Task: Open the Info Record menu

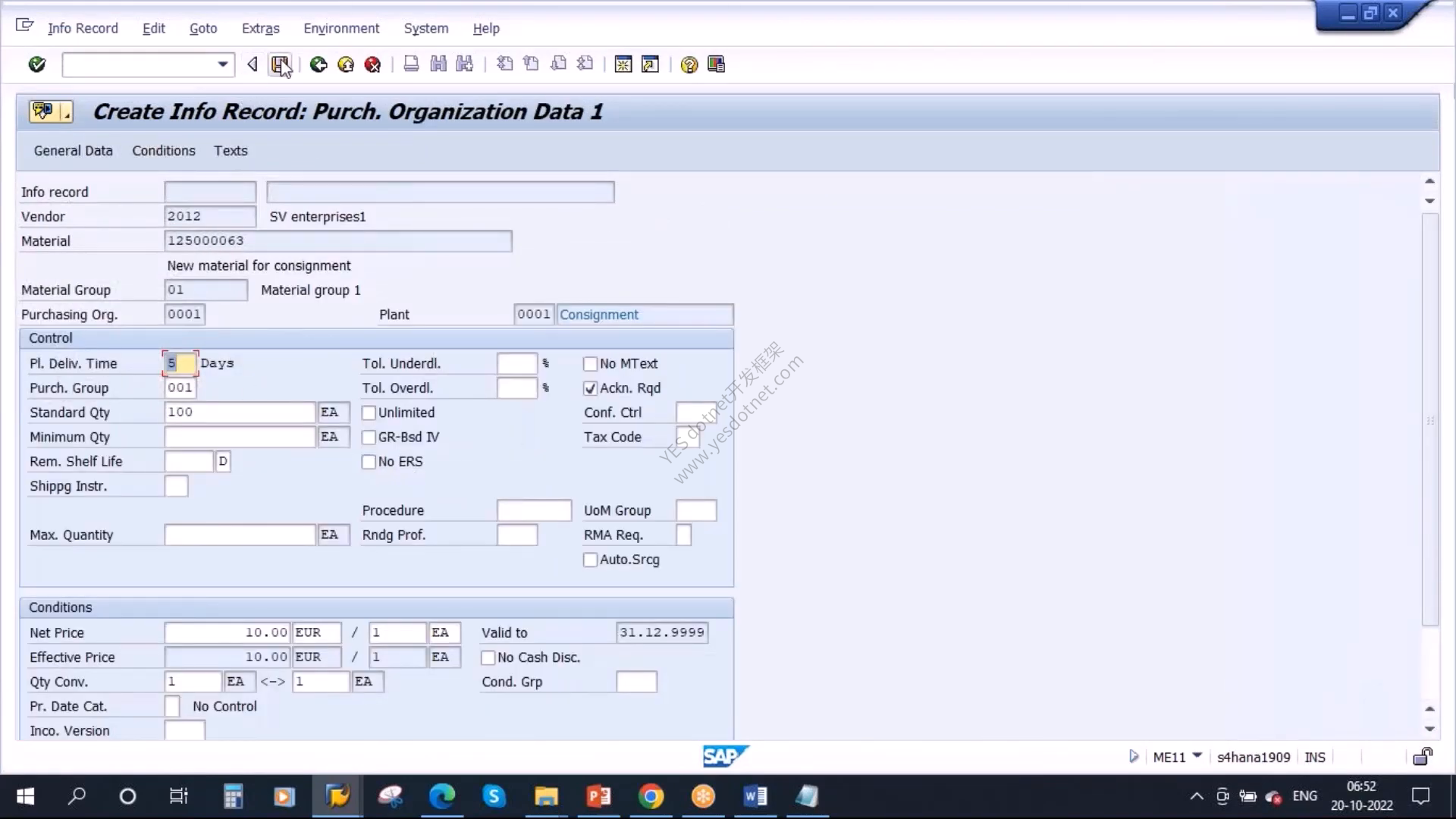Action: (83, 28)
